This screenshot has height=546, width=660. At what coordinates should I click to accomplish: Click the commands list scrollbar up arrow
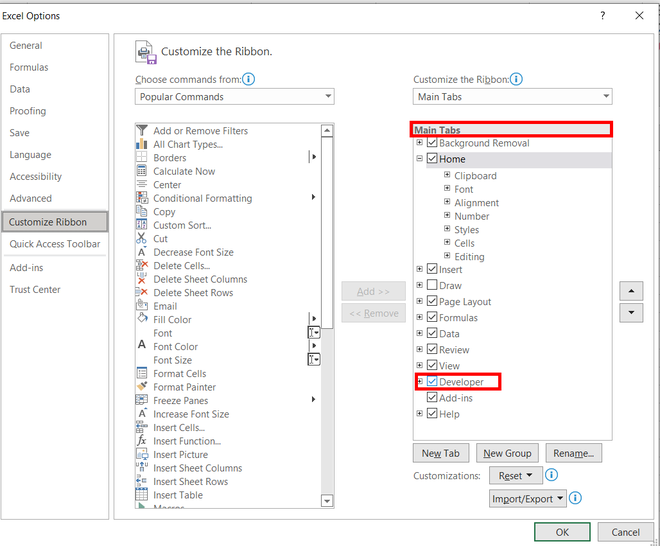coord(327,131)
